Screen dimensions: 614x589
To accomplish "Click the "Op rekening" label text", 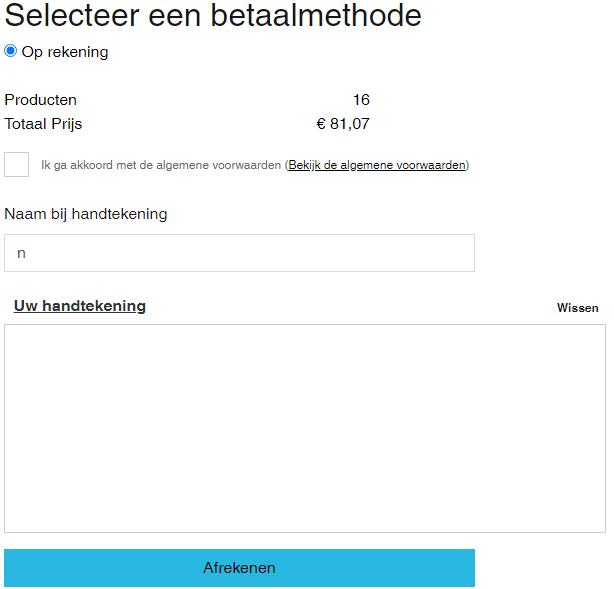I will (65, 52).
